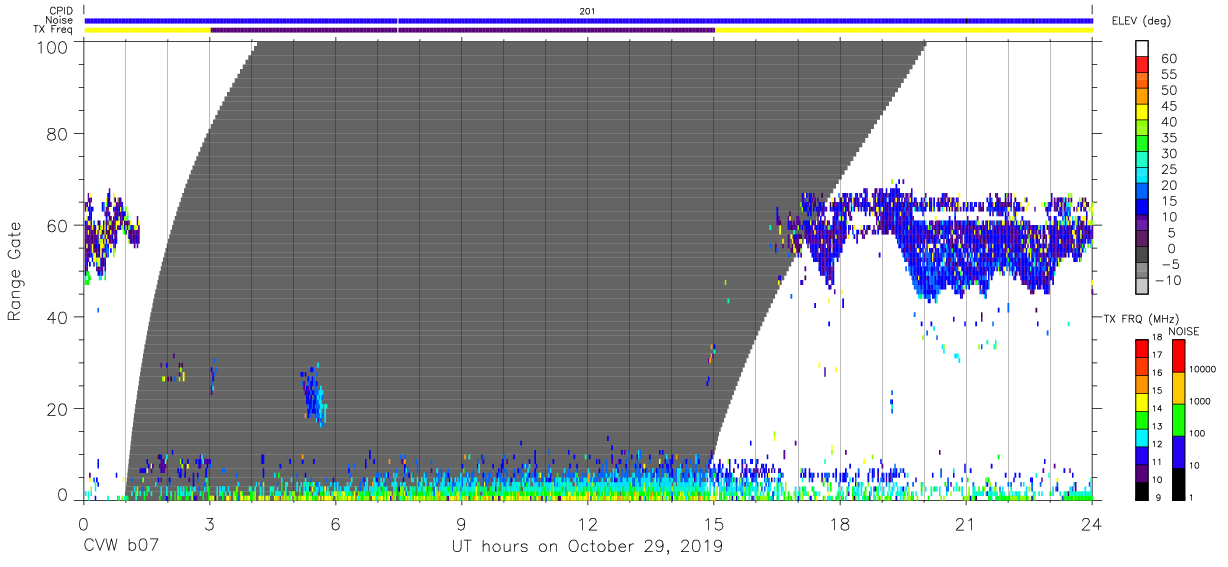Click the 'TX Freq' row label
Image resolution: width=1228 pixels, height=567 pixels.
[x=53, y=30]
